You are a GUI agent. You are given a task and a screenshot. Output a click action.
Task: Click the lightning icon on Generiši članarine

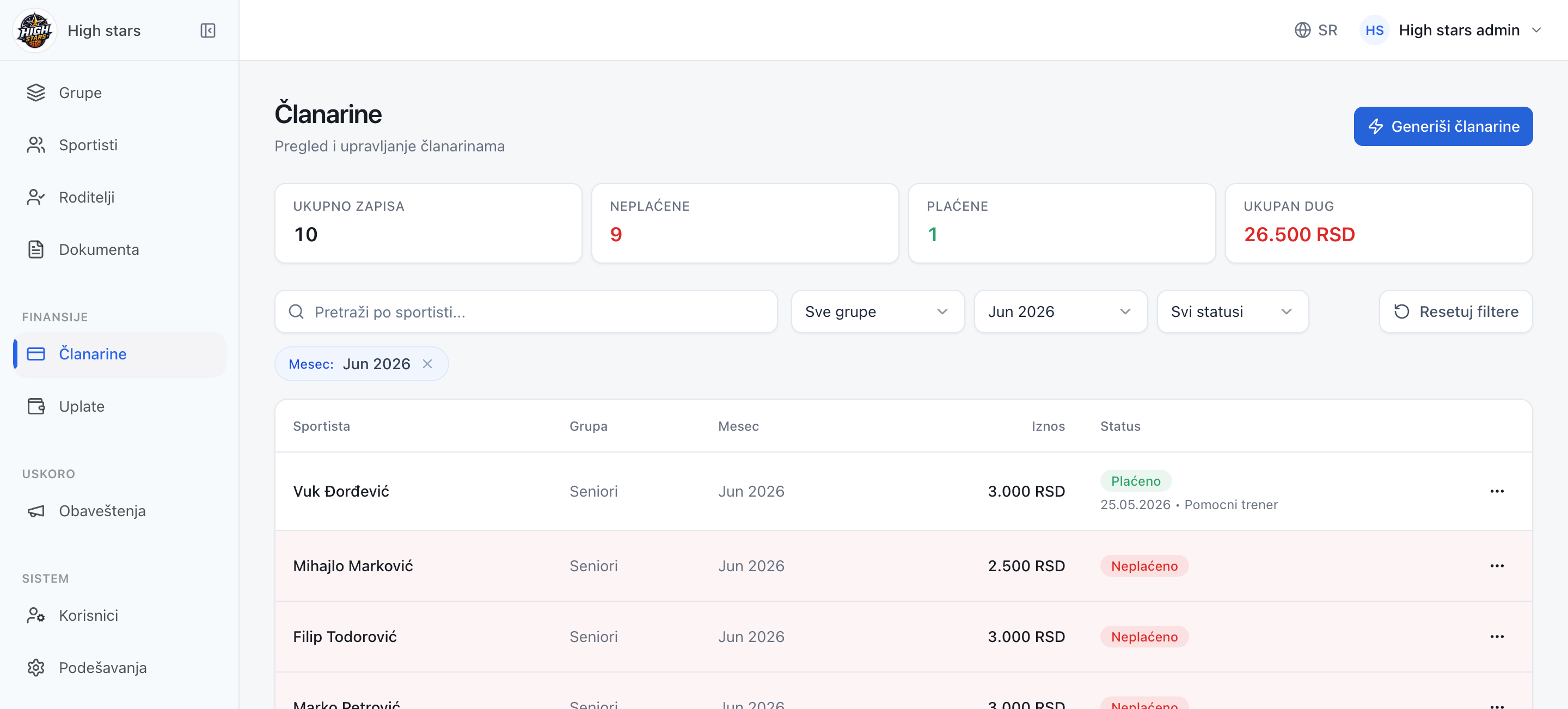click(1376, 126)
